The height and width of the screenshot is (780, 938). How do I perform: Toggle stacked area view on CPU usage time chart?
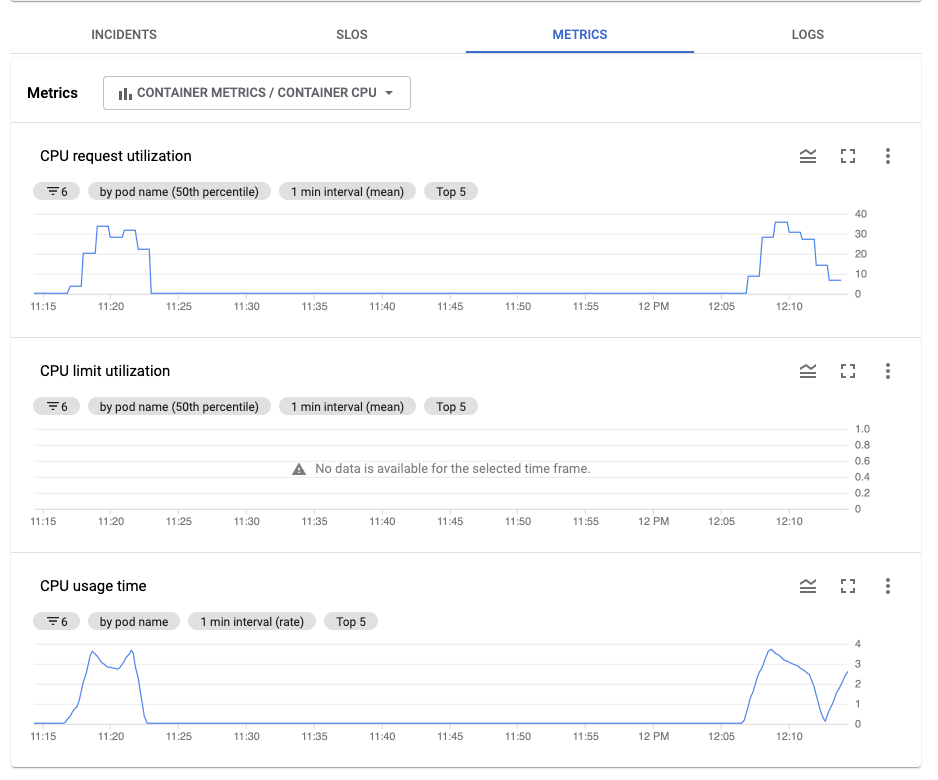click(808, 586)
